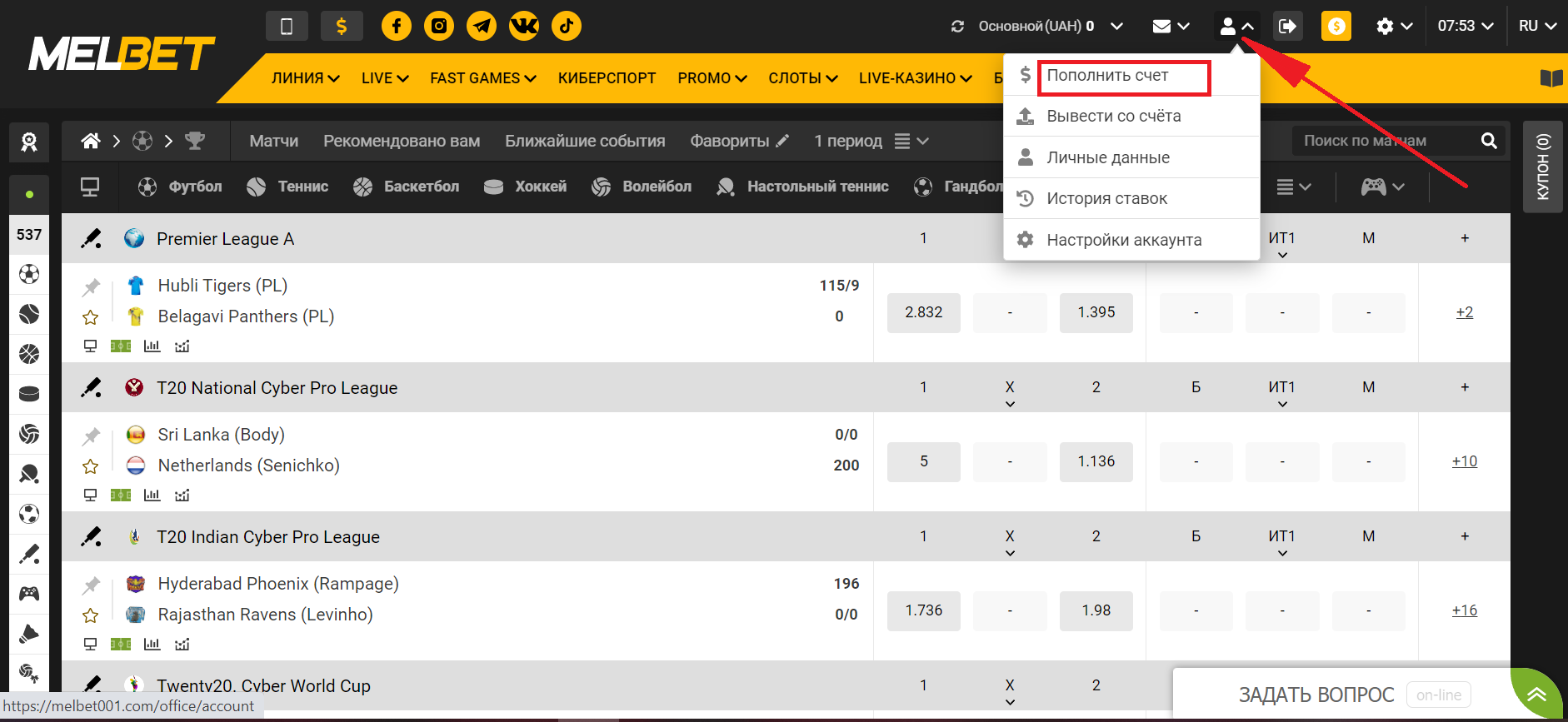Star the Hyderabad Phoenix match
The image size is (1568, 722).
[91, 615]
